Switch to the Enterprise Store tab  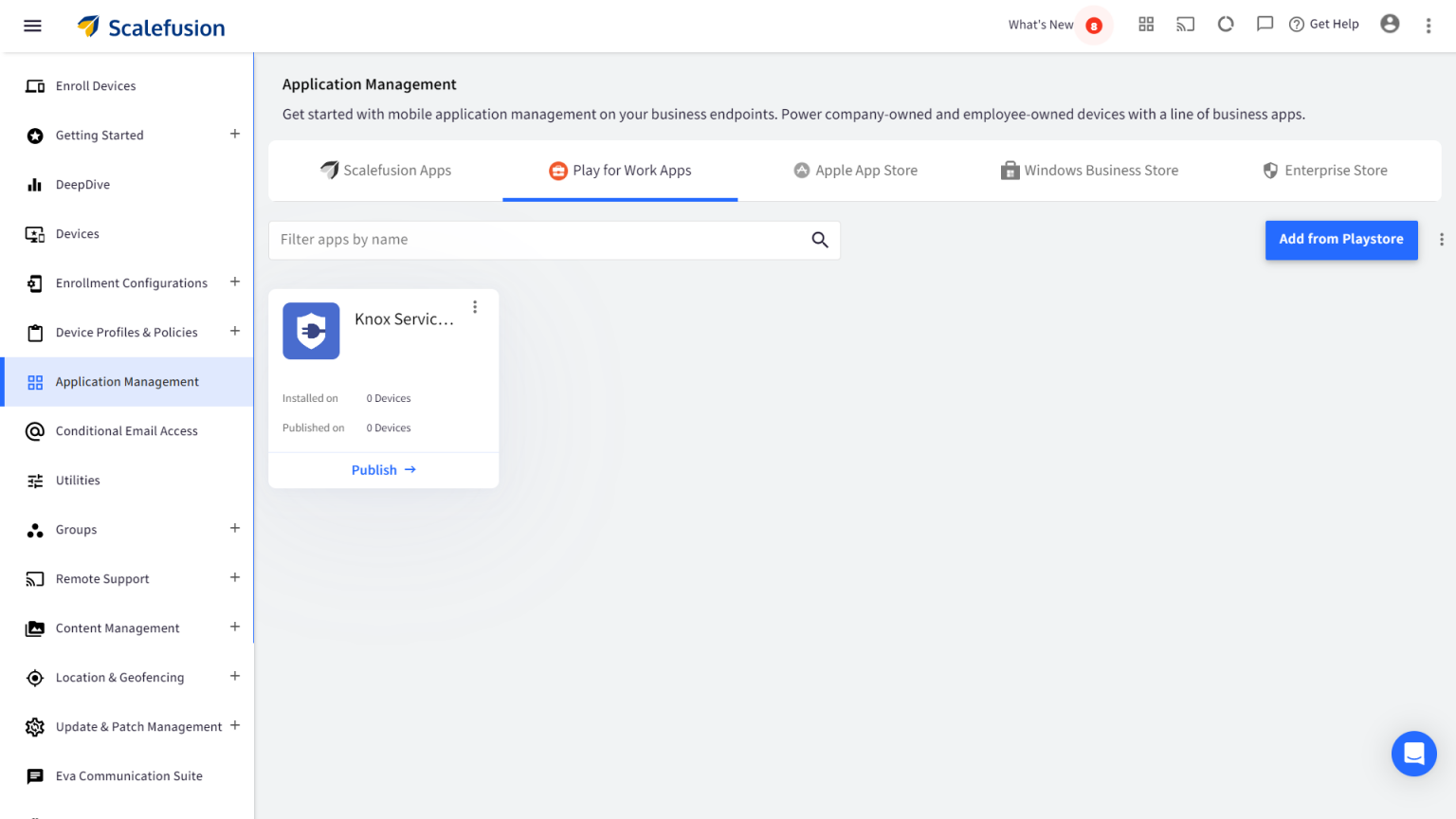click(1324, 171)
